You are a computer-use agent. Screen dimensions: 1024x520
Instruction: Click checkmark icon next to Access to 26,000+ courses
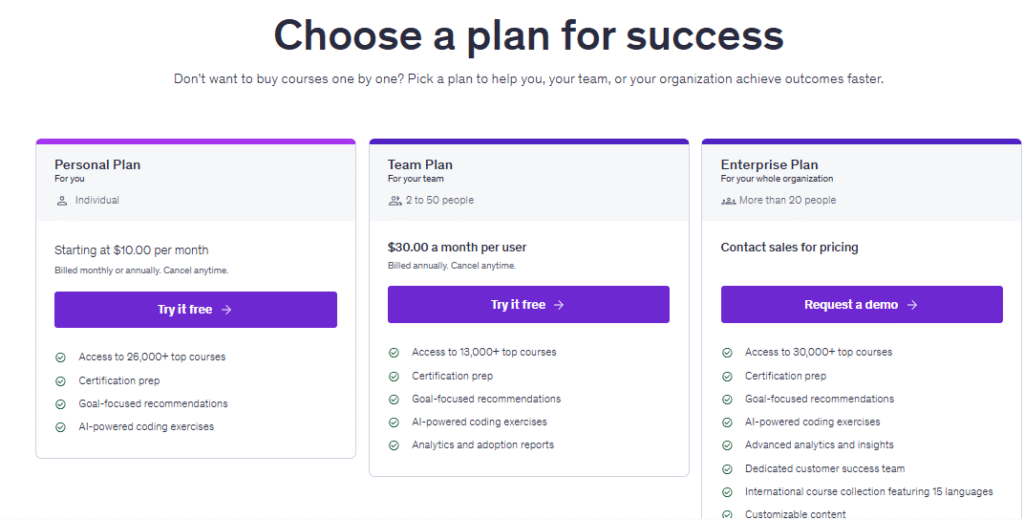(x=60, y=357)
